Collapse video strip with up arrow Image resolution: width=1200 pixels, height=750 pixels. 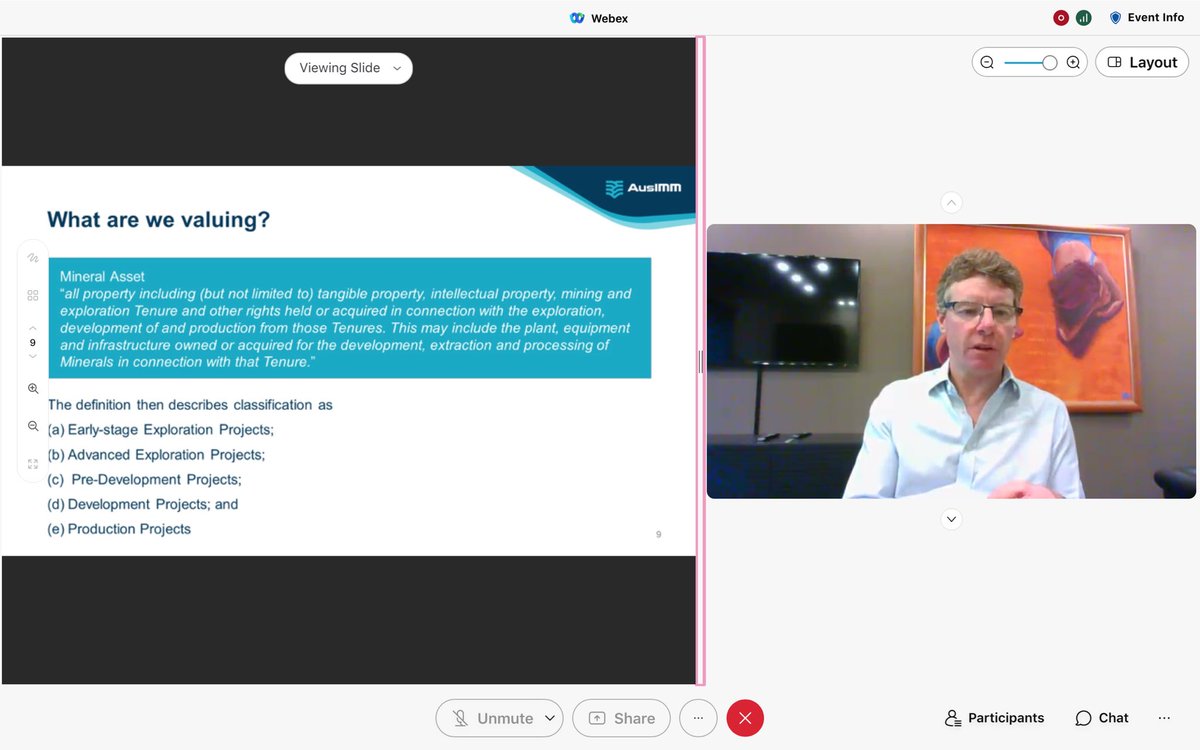click(x=952, y=203)
